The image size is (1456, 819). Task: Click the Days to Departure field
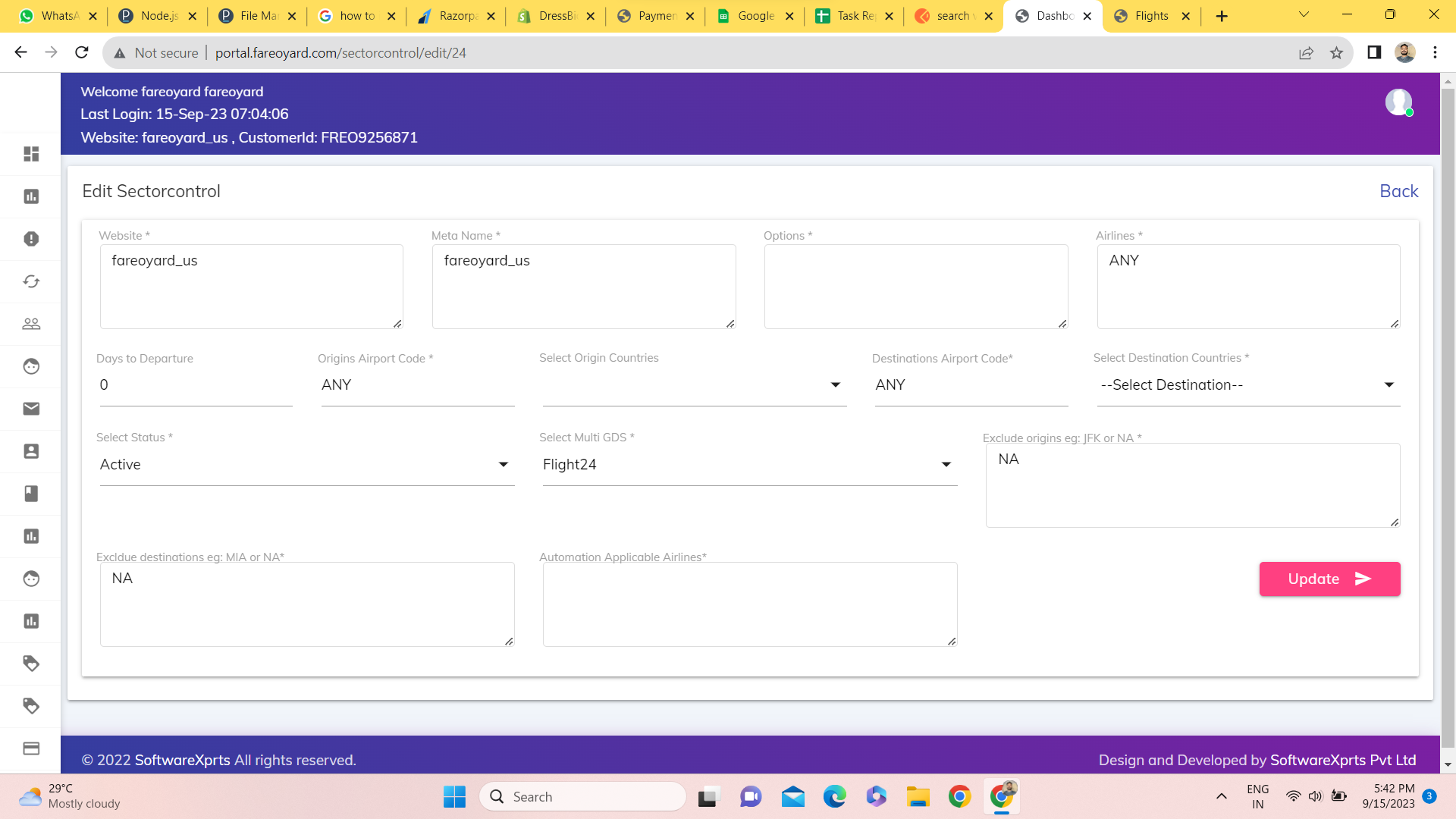coord(196,385)
